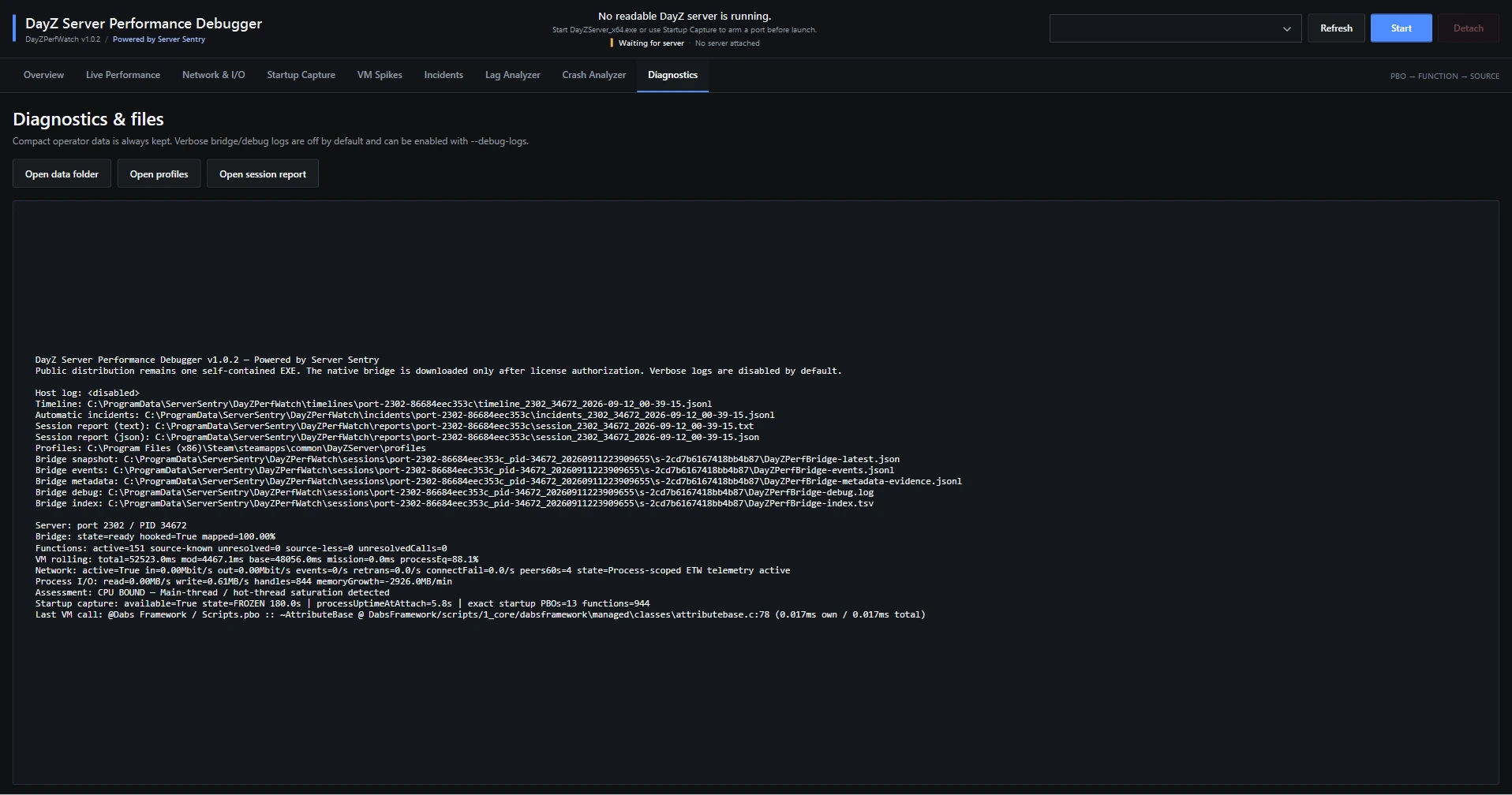Screen dimensions: 1512x795
Task: Click the Automatic incidents path line
Action: (405, 415)
